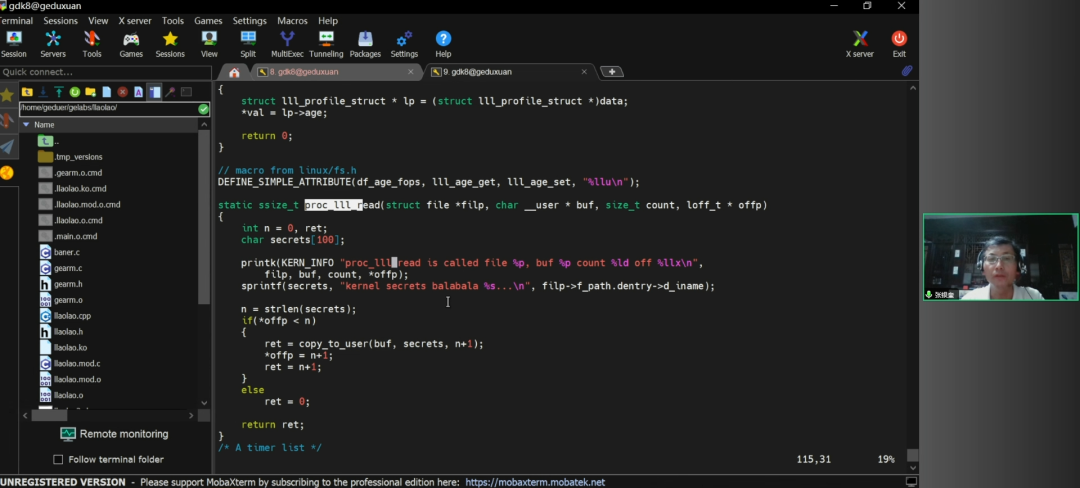Open the Macros menu

(292, 21)
